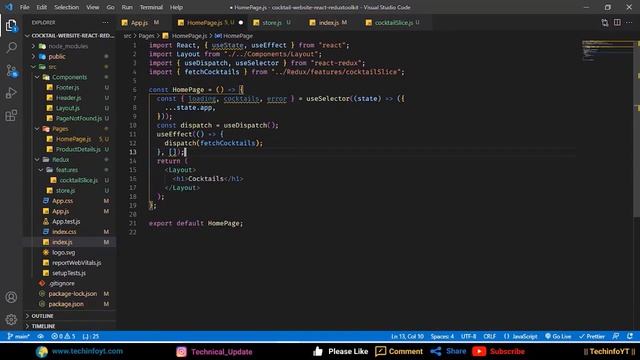Collapse the features folder
Viewport: 640px width, 360px height.
pyautogui.click(x=69, y=170)
